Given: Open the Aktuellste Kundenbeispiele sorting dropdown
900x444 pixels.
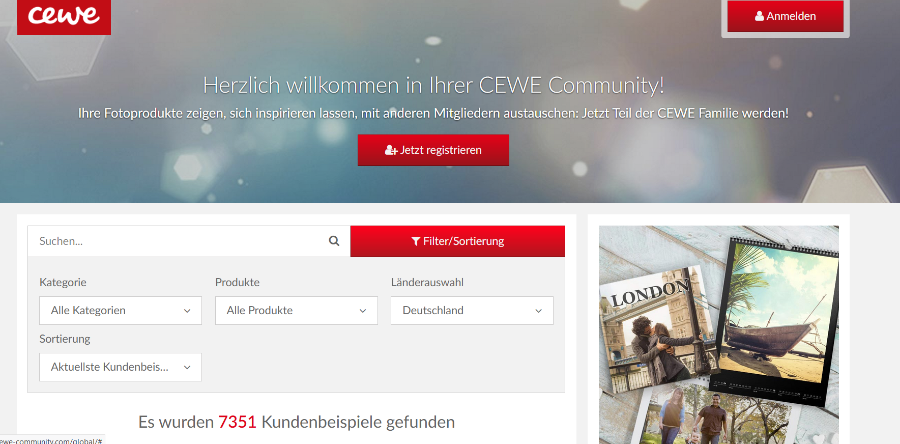Looking at the screenshot, I should pos(121,367).
